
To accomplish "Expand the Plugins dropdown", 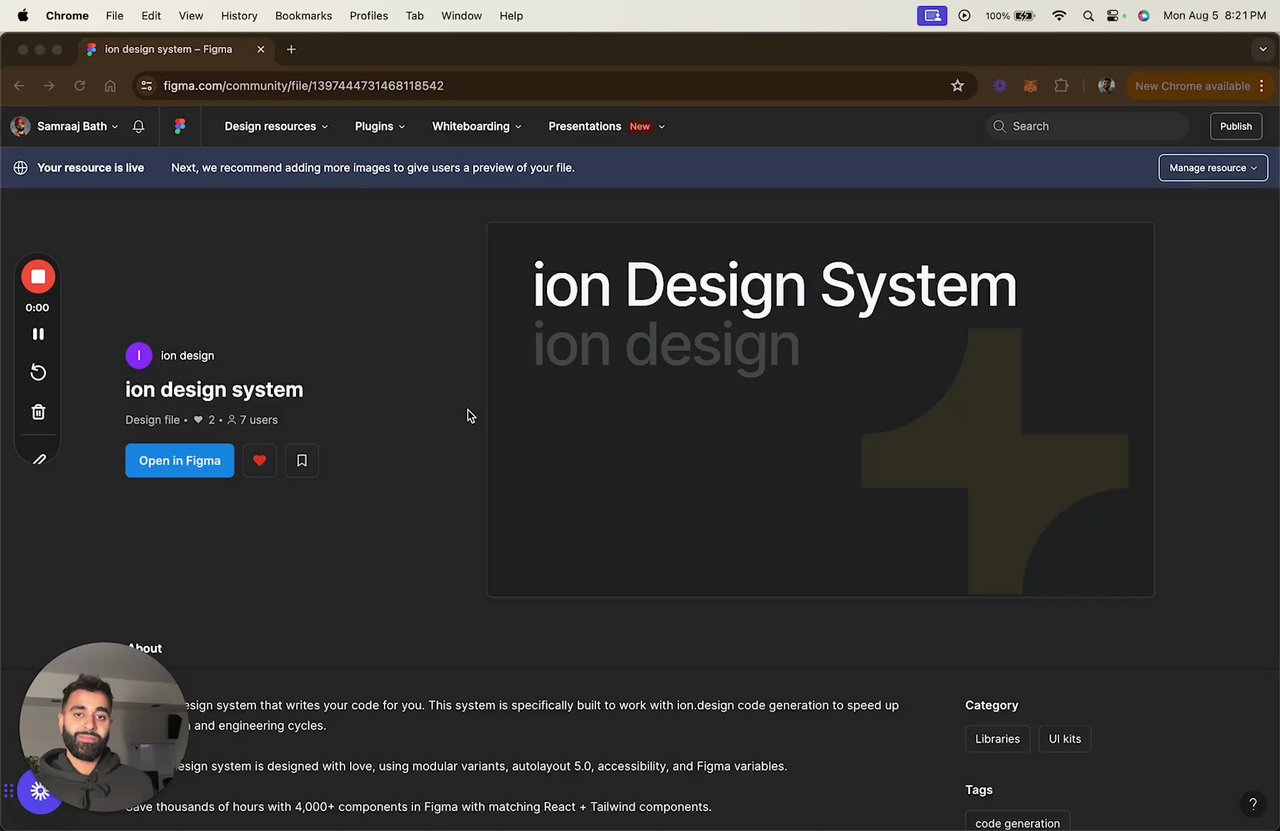I will click(380, 126).
